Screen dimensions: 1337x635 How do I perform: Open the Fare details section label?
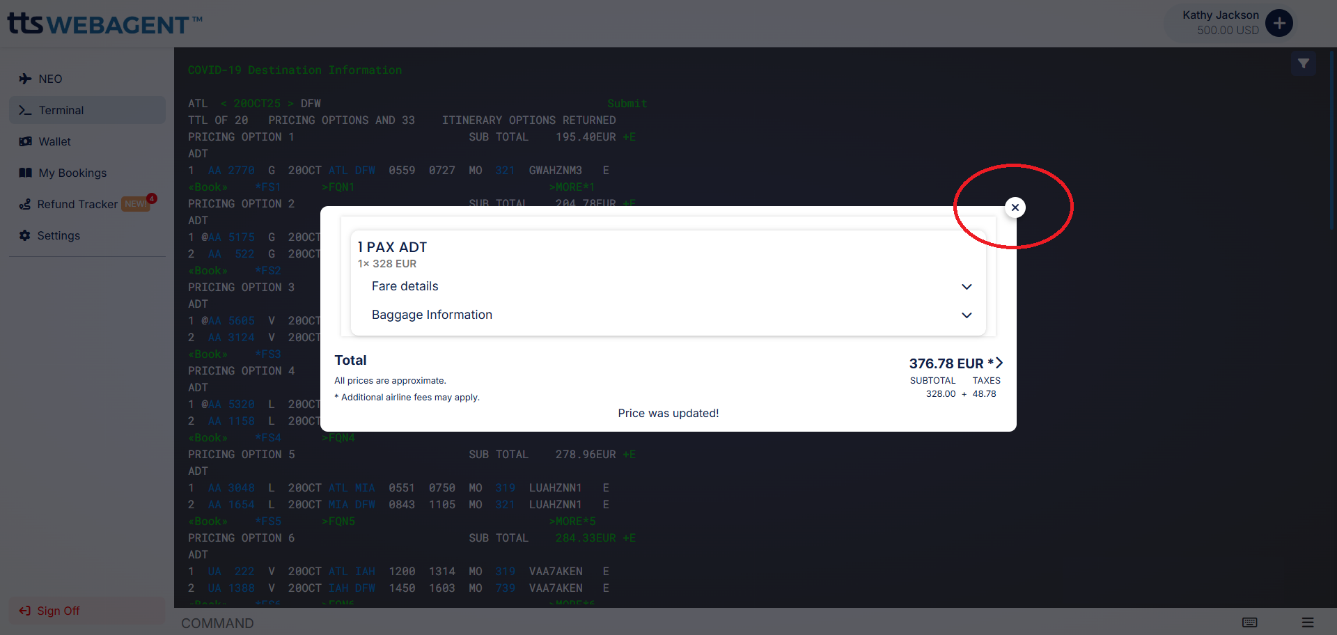[405, 286]
